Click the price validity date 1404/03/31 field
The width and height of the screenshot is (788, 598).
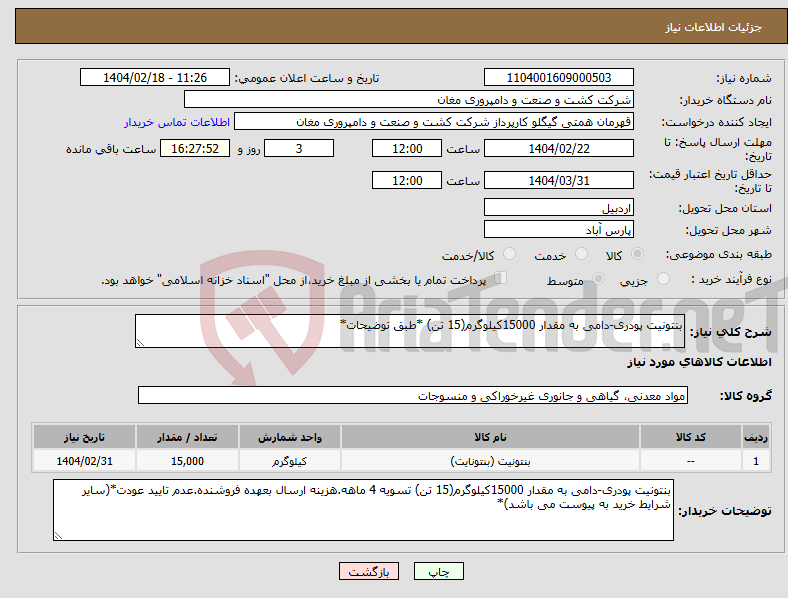pos(559,180)
